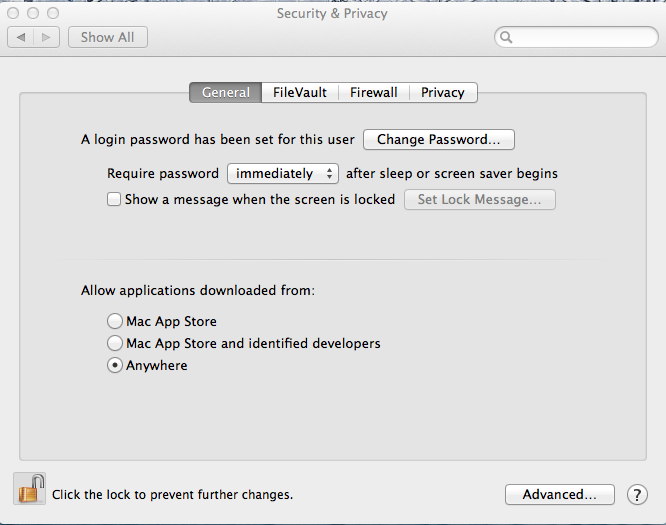
Task: Open the Advanced settings button
Action: (560, 494)
